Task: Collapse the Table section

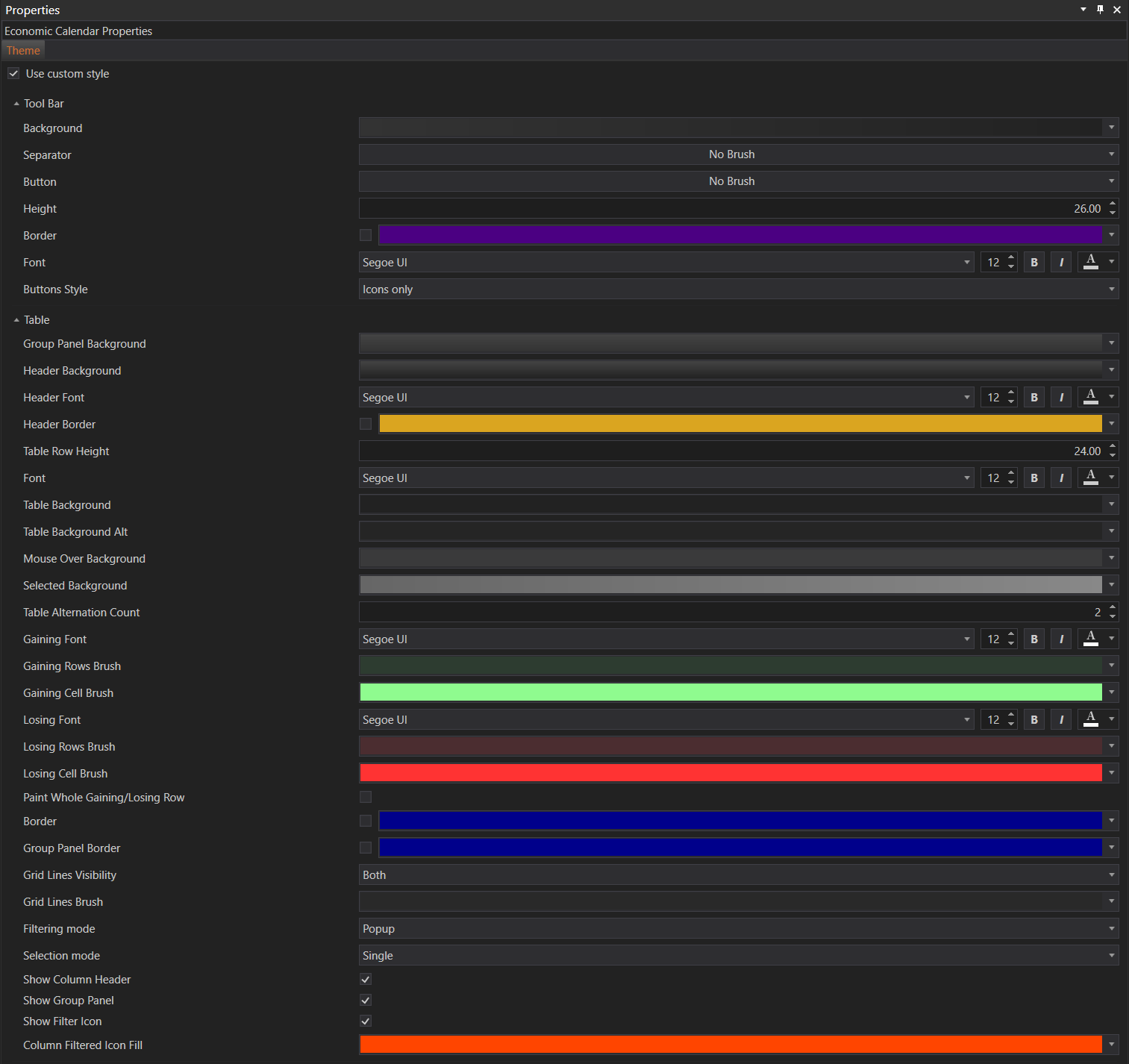Action: point(16,320)
